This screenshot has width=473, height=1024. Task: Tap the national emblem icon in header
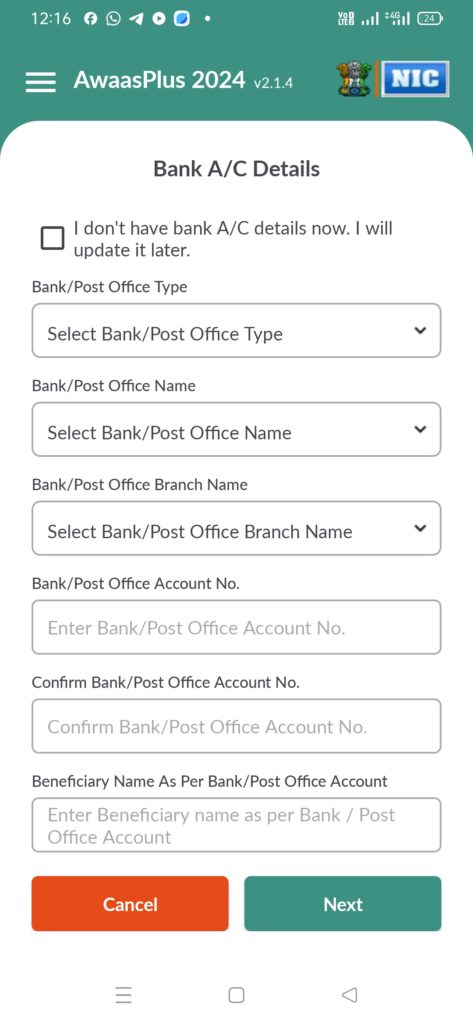tap(353, 80)
